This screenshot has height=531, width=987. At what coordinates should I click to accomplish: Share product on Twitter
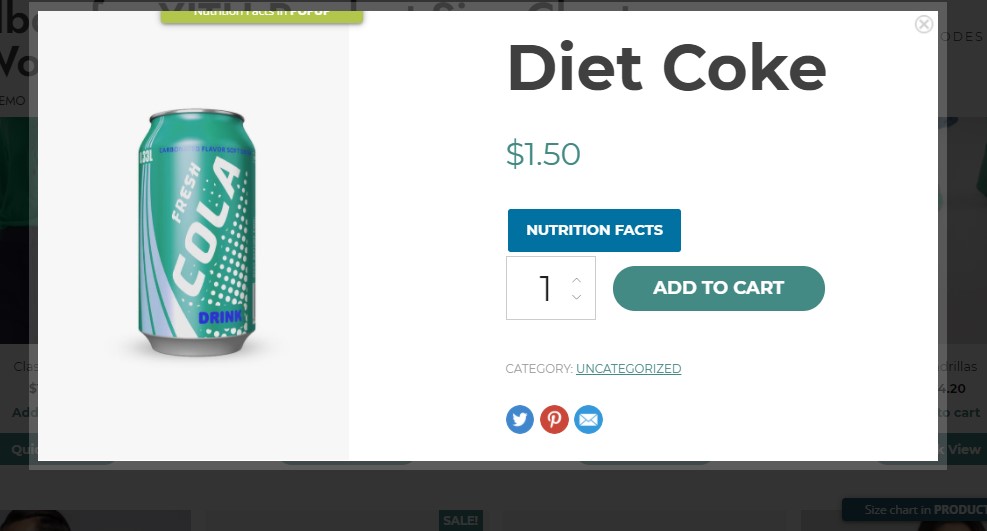point(520,420)
